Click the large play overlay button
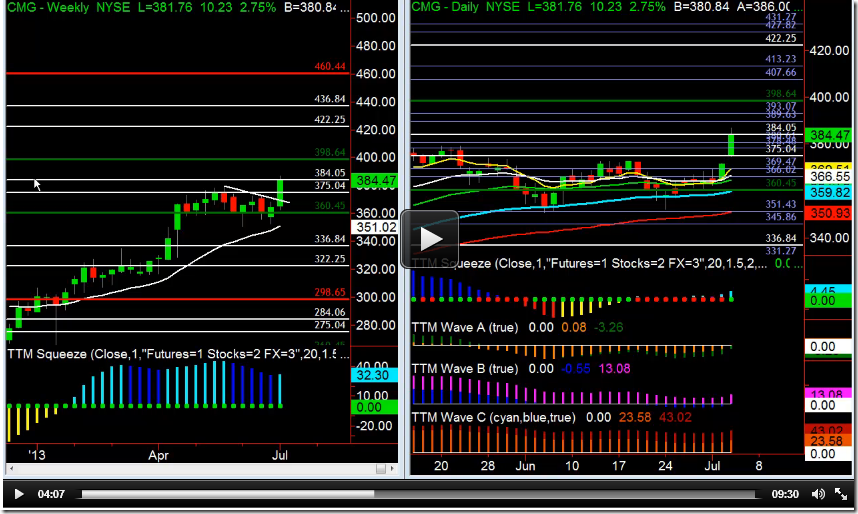This screenshot has width=858, height=514. coord(430,239)
